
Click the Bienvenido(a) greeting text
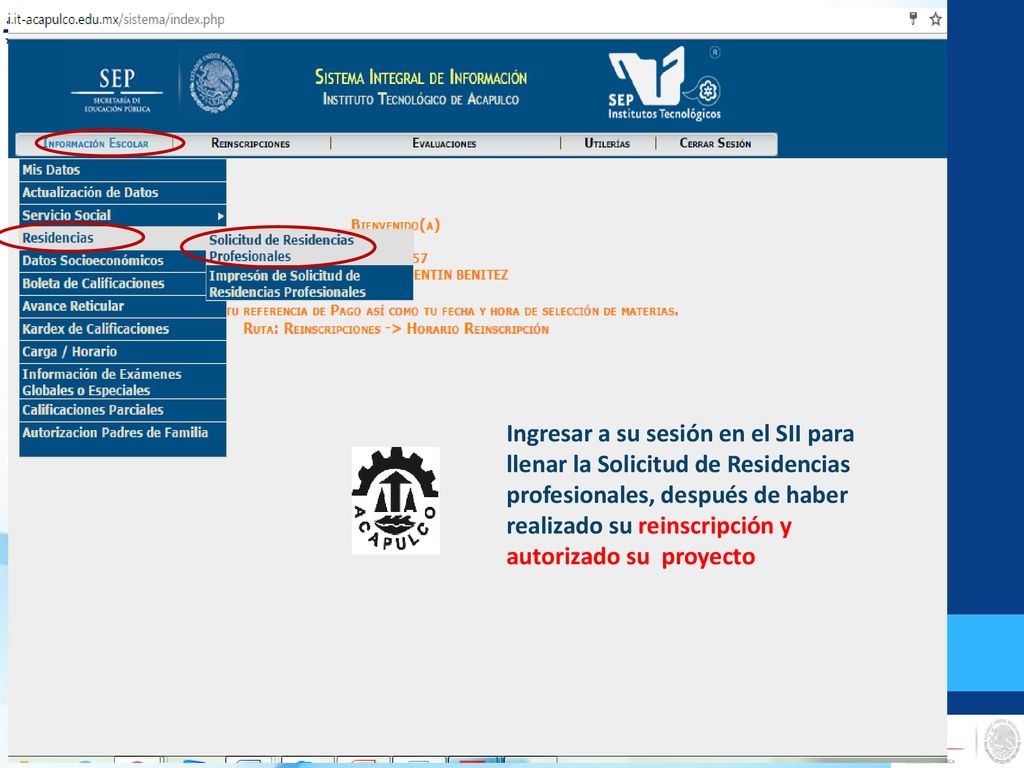click(x=396, y=225)
